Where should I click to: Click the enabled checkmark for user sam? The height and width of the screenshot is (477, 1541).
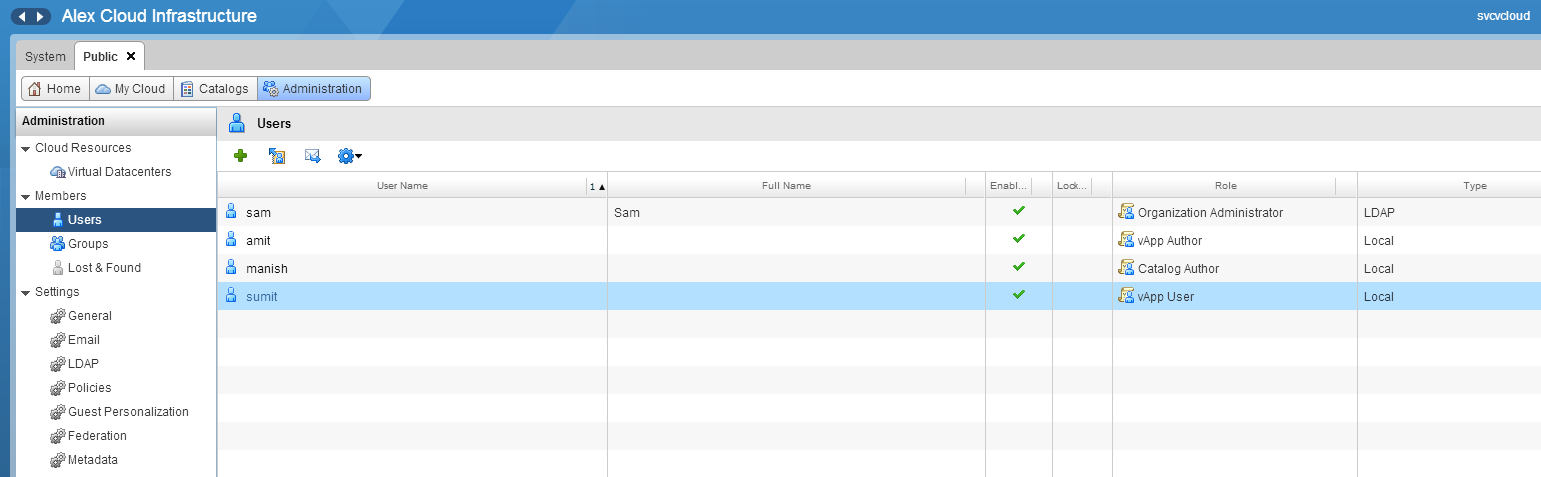click(x=1019, y=211)
